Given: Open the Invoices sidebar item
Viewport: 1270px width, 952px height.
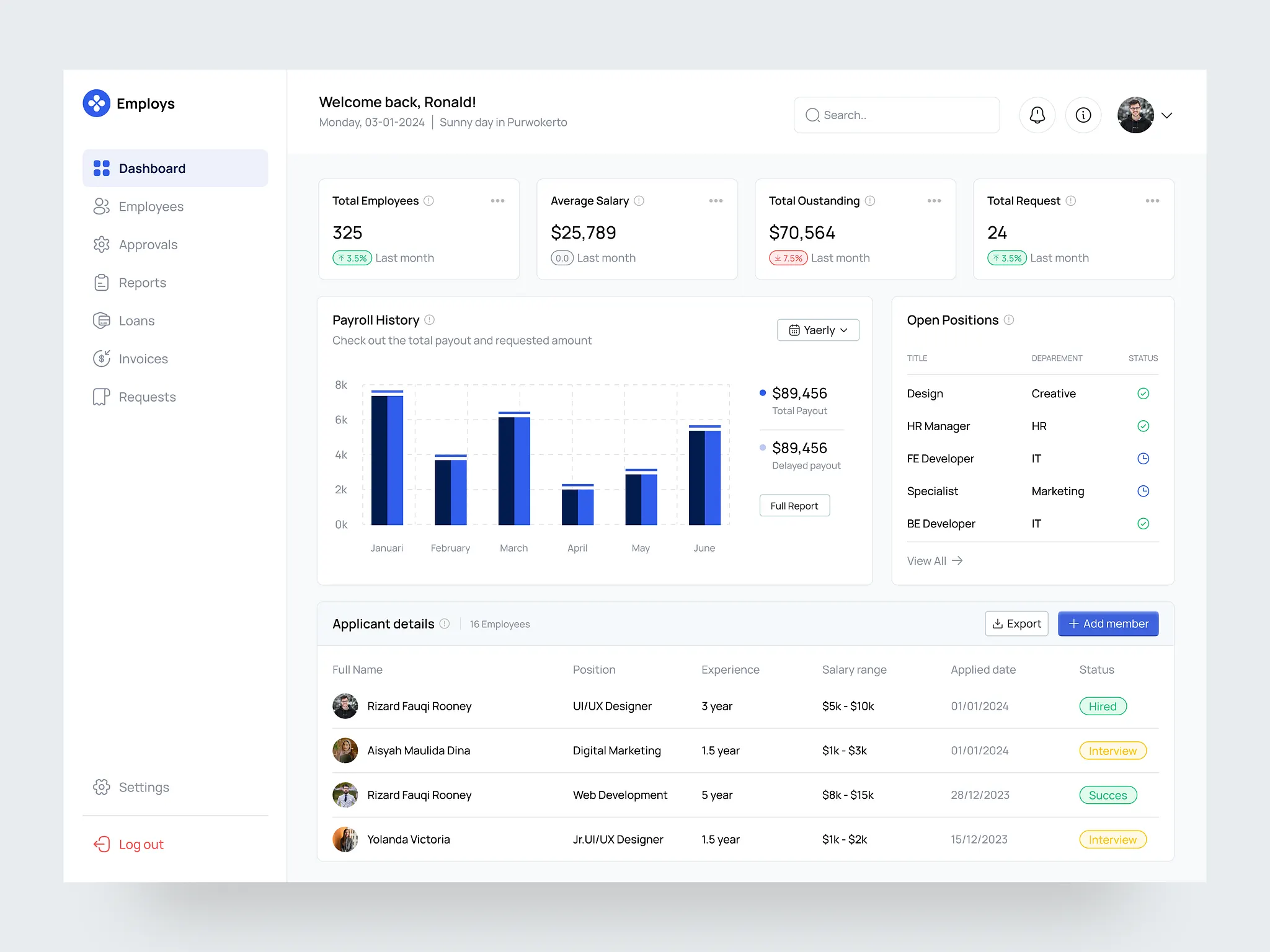Looking at the screenshot, I should [x=143, y=359].
